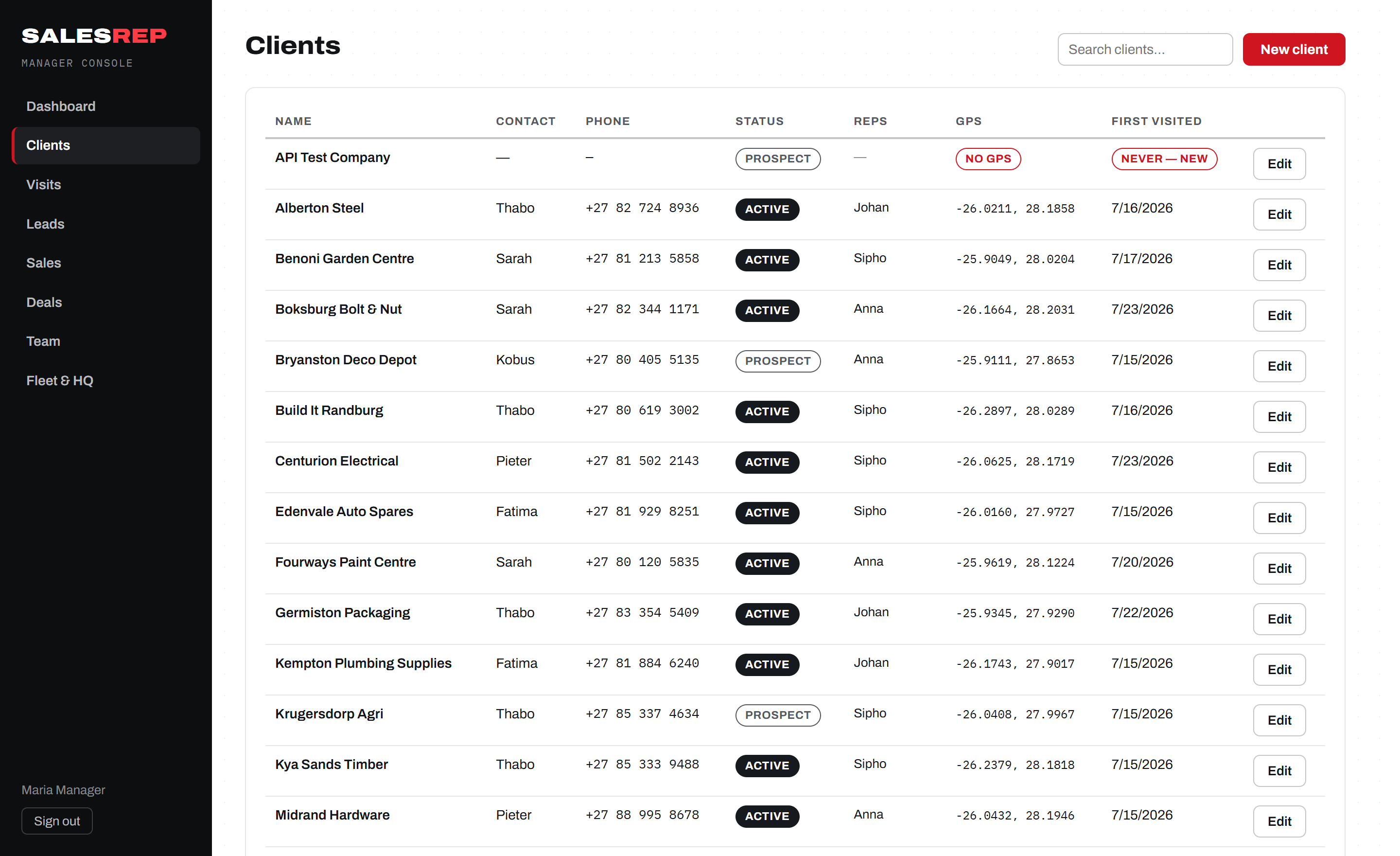Edit the Midrand Hardware client
1400x856 pixels.
(1279, 821)
